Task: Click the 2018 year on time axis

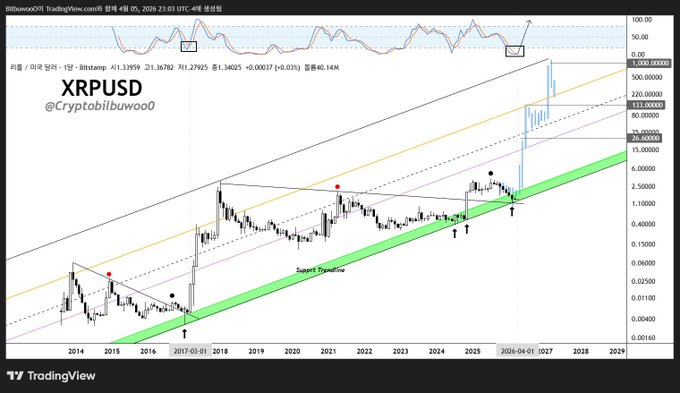Action: pos(220,351)
